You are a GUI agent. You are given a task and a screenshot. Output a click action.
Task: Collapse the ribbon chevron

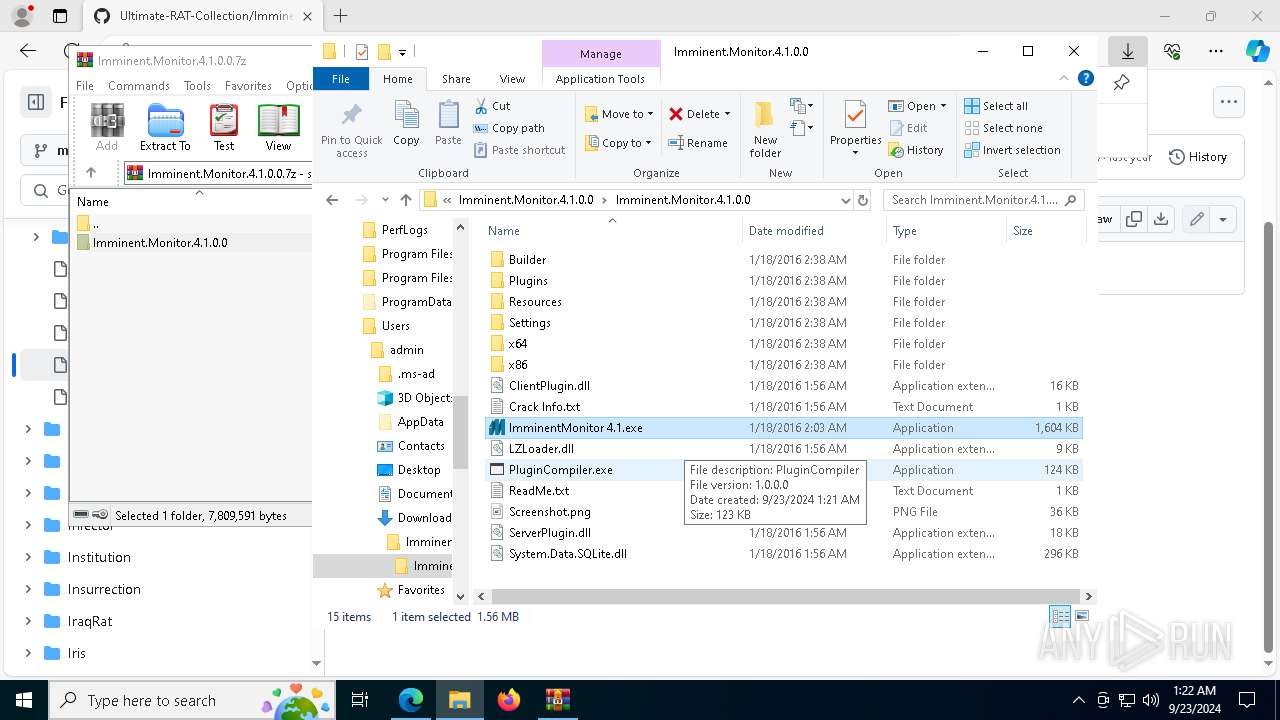click(x=1064, y=78)
